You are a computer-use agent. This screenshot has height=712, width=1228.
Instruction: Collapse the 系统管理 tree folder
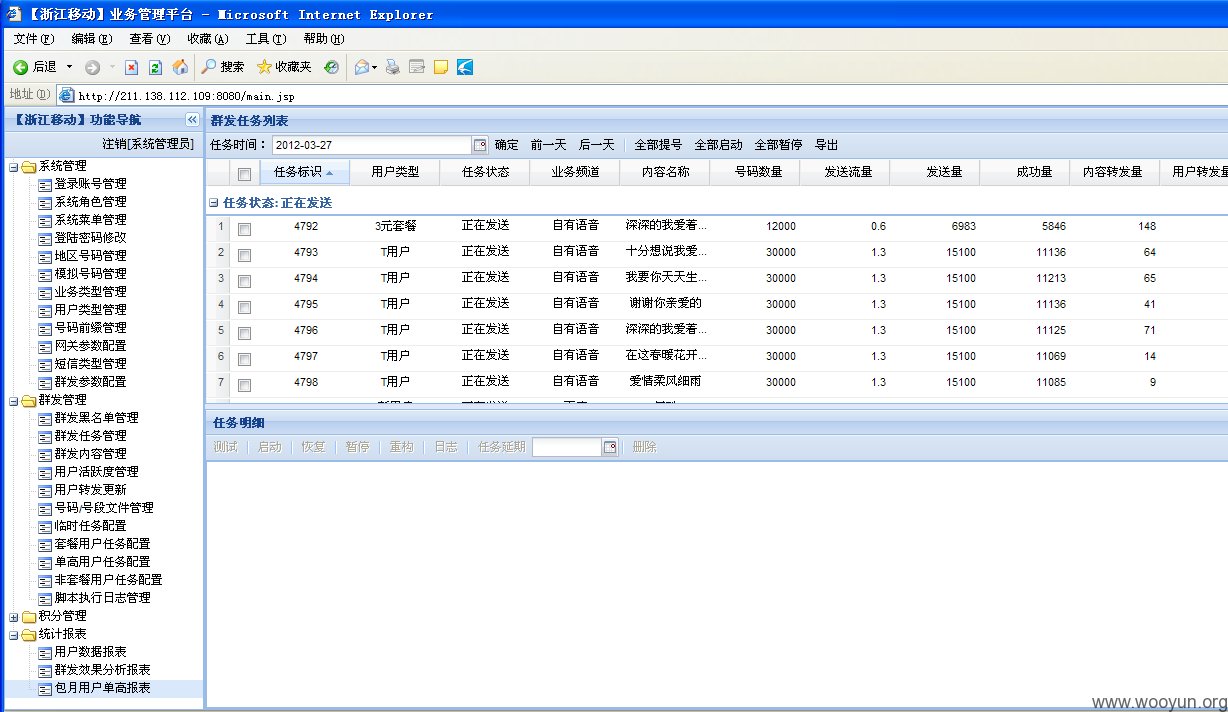14,167
